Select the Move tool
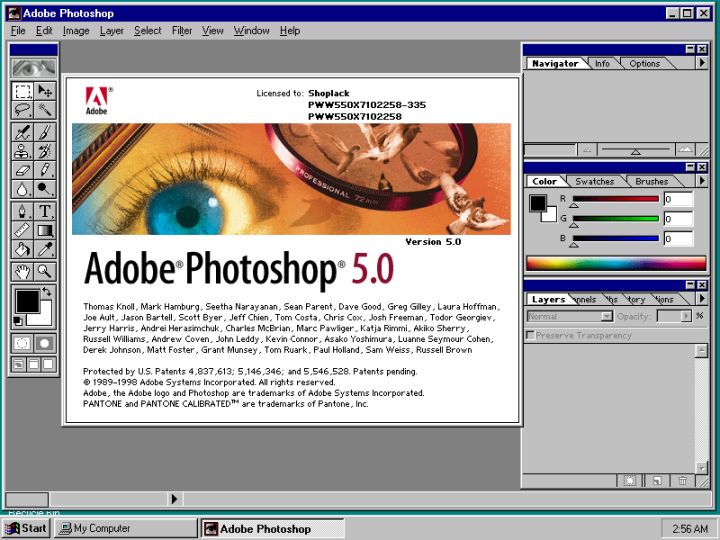This screenshot has height=540, width=720. [45, 91]
